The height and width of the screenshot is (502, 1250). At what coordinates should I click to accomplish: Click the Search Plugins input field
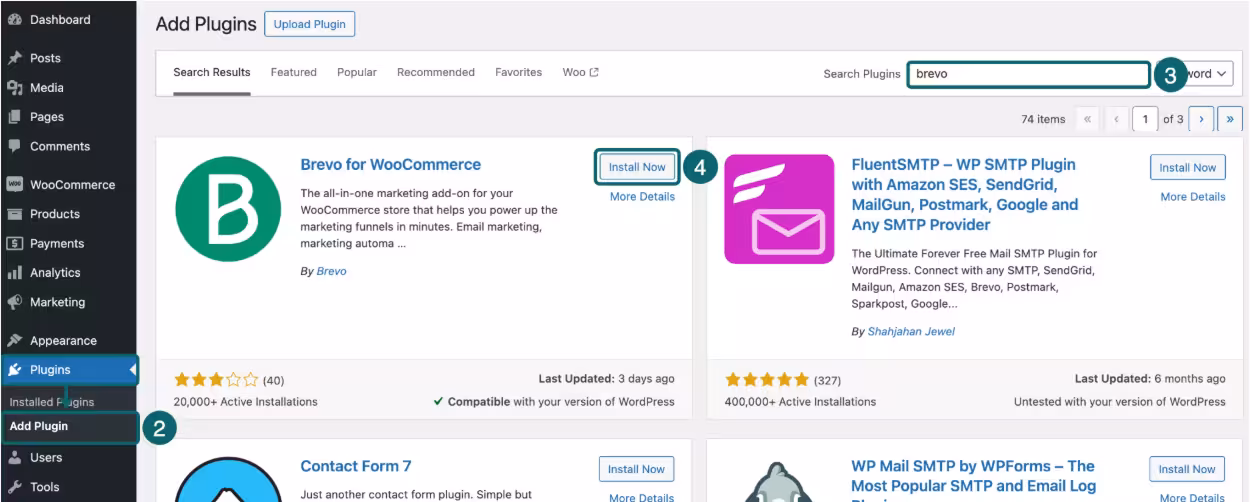tap(1029, 74)
